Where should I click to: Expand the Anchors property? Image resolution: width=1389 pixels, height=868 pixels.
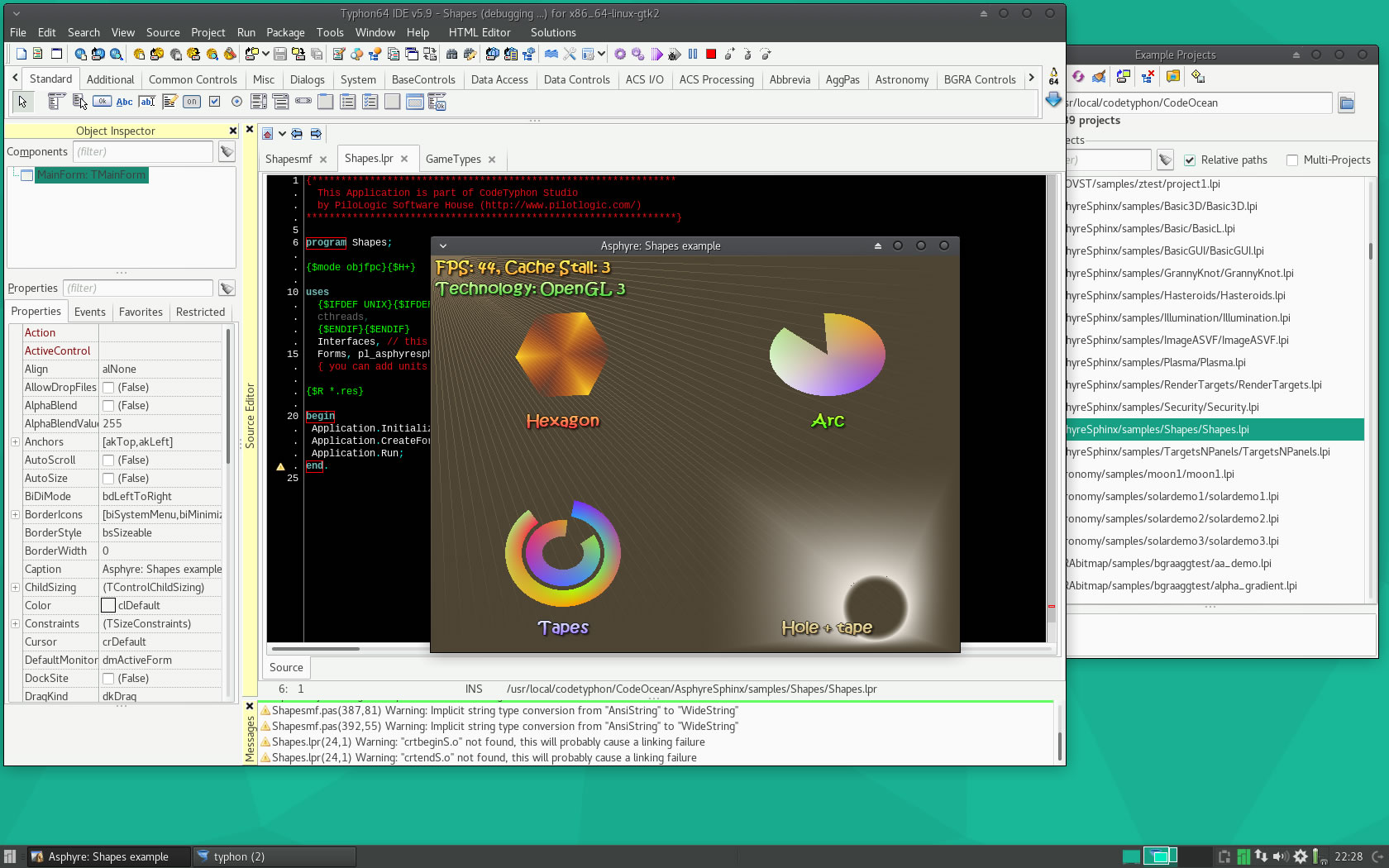tap(15, 442)
